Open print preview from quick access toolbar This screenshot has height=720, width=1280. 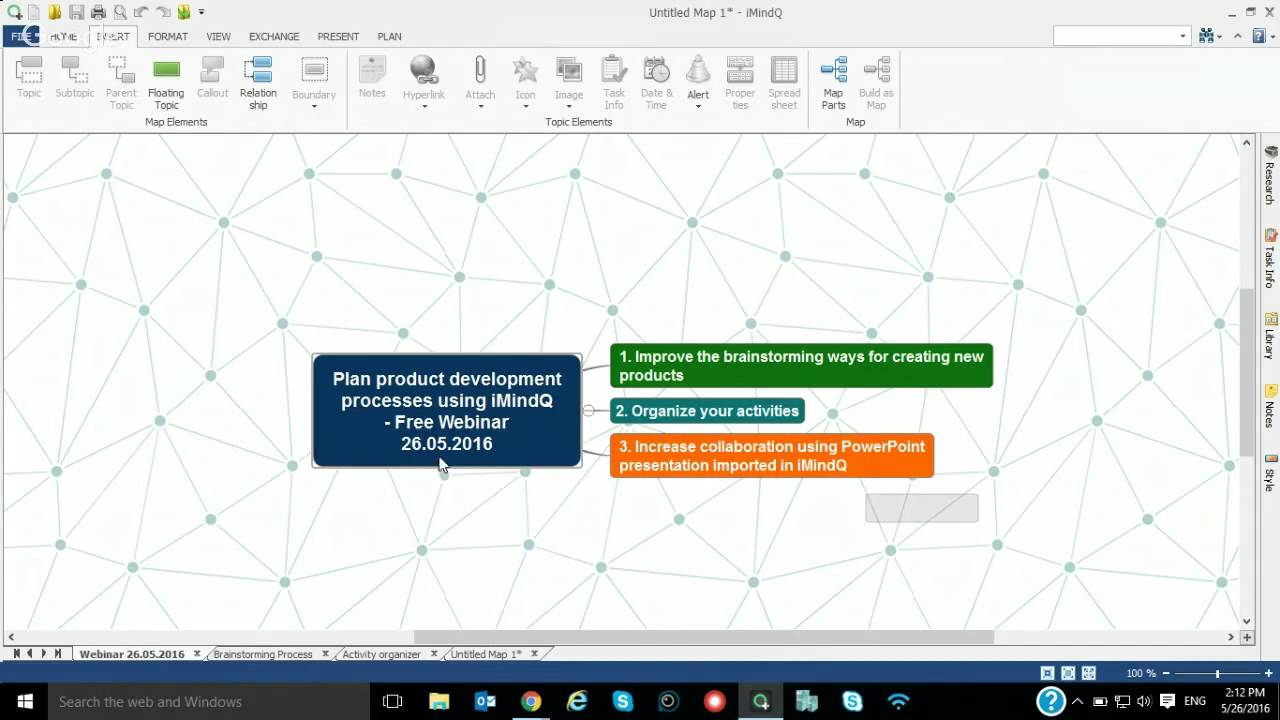120,12
